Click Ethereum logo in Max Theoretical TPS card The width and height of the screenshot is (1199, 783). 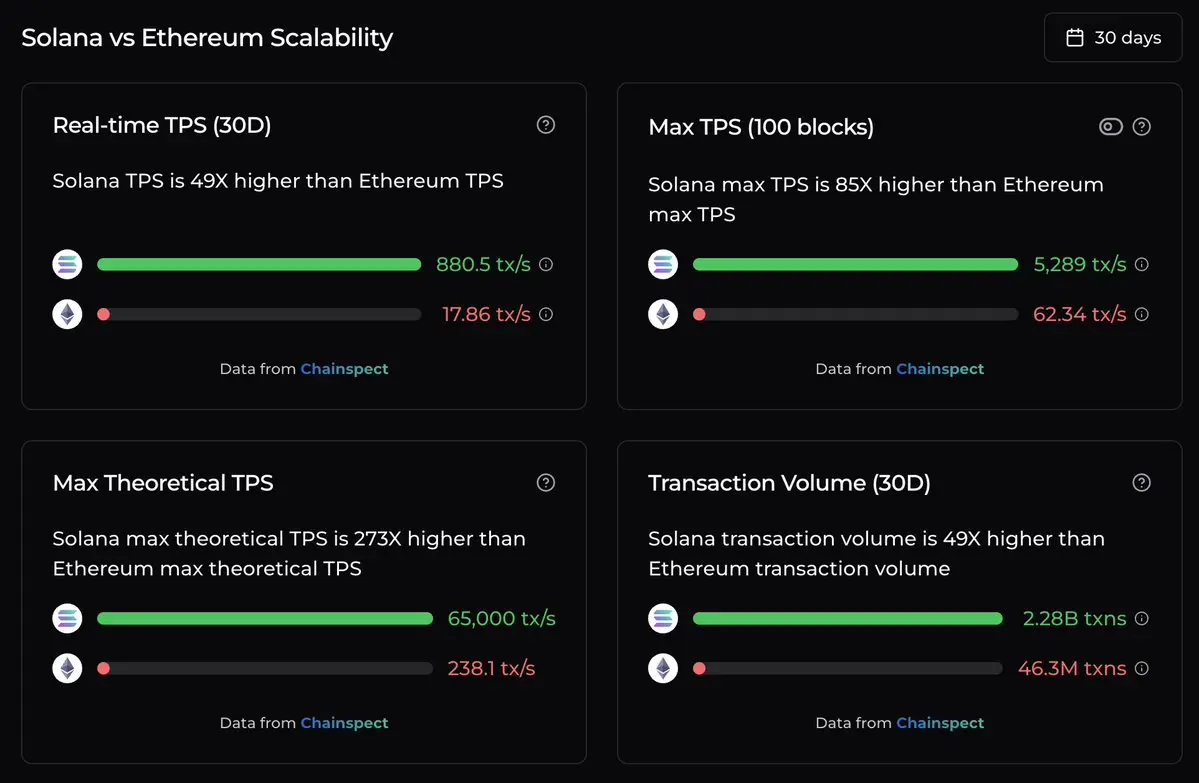[x=67, y=668]
